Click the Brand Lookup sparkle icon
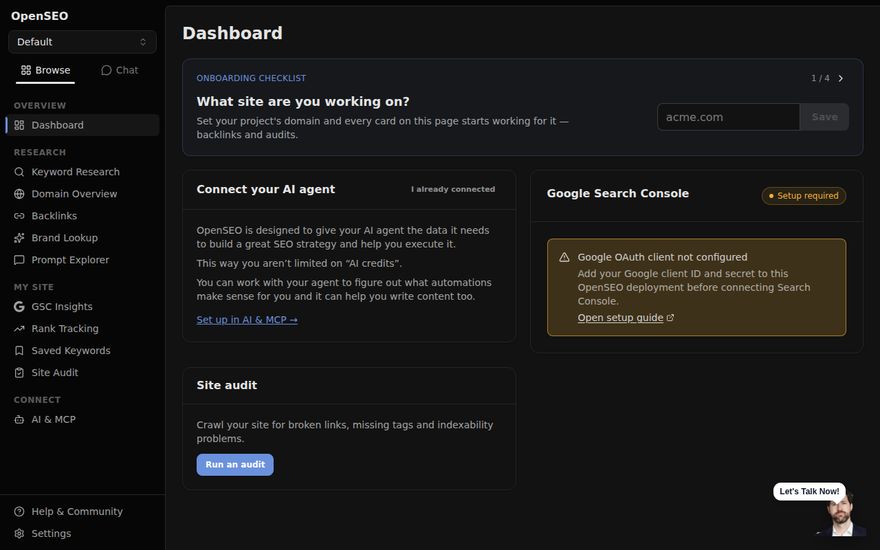 coord(19,238)
